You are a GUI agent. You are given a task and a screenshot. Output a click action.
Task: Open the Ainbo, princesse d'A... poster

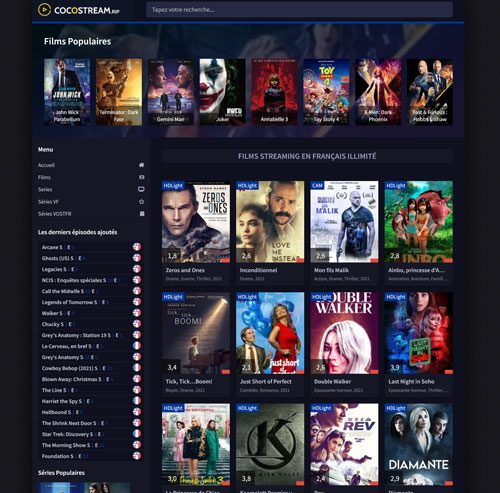(x=419, y=222)
